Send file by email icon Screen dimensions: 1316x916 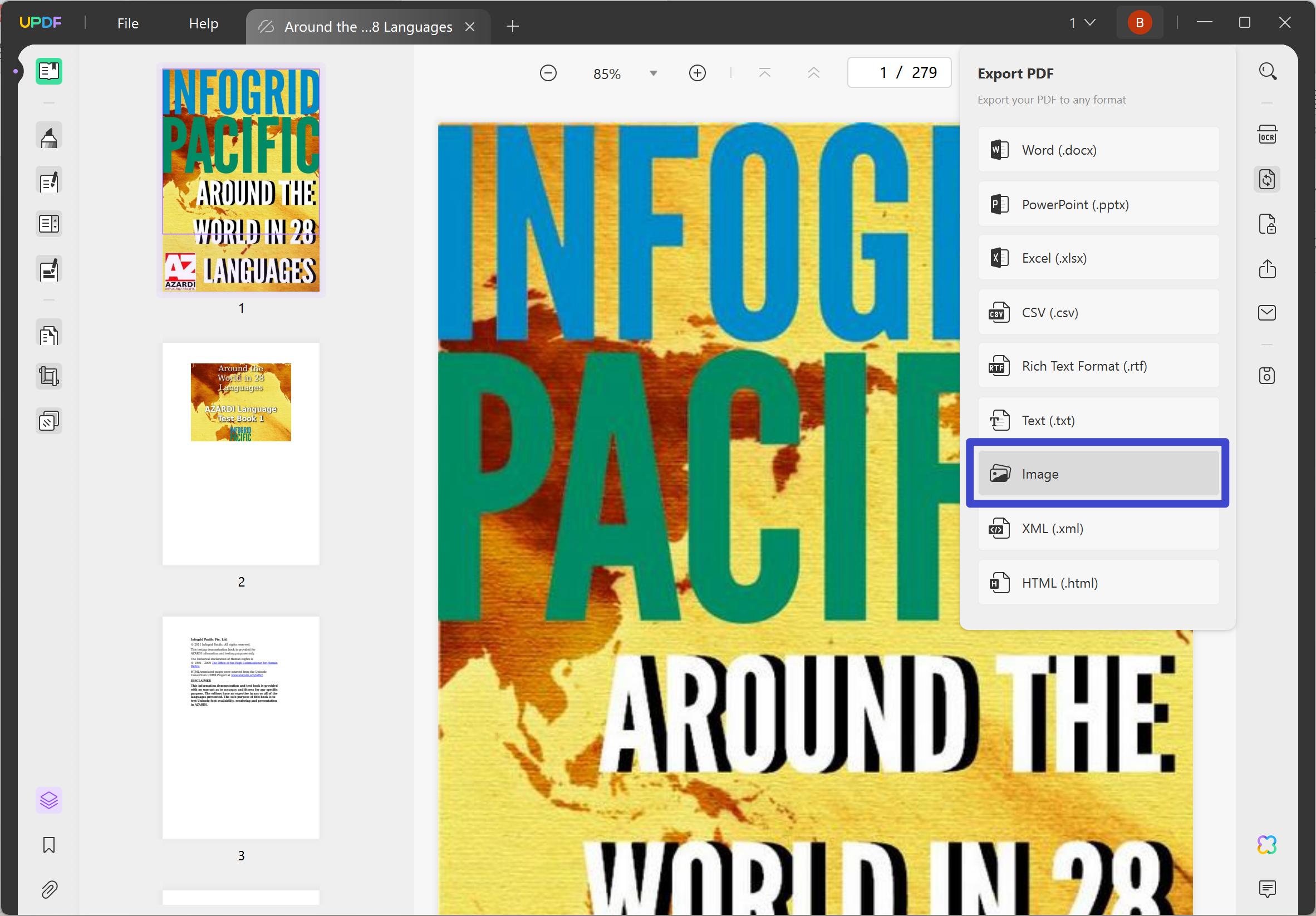pyautogui.click(x=1267, y=313)
